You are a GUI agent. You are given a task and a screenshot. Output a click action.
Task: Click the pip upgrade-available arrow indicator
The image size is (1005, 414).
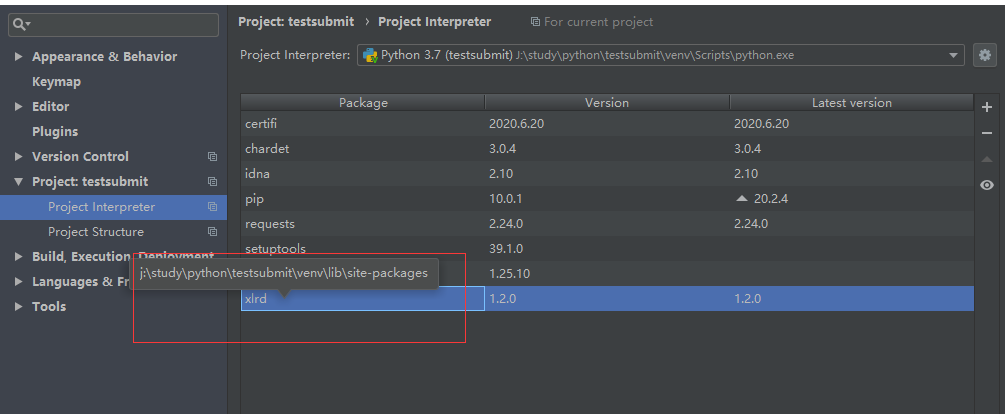click(741, 198)
